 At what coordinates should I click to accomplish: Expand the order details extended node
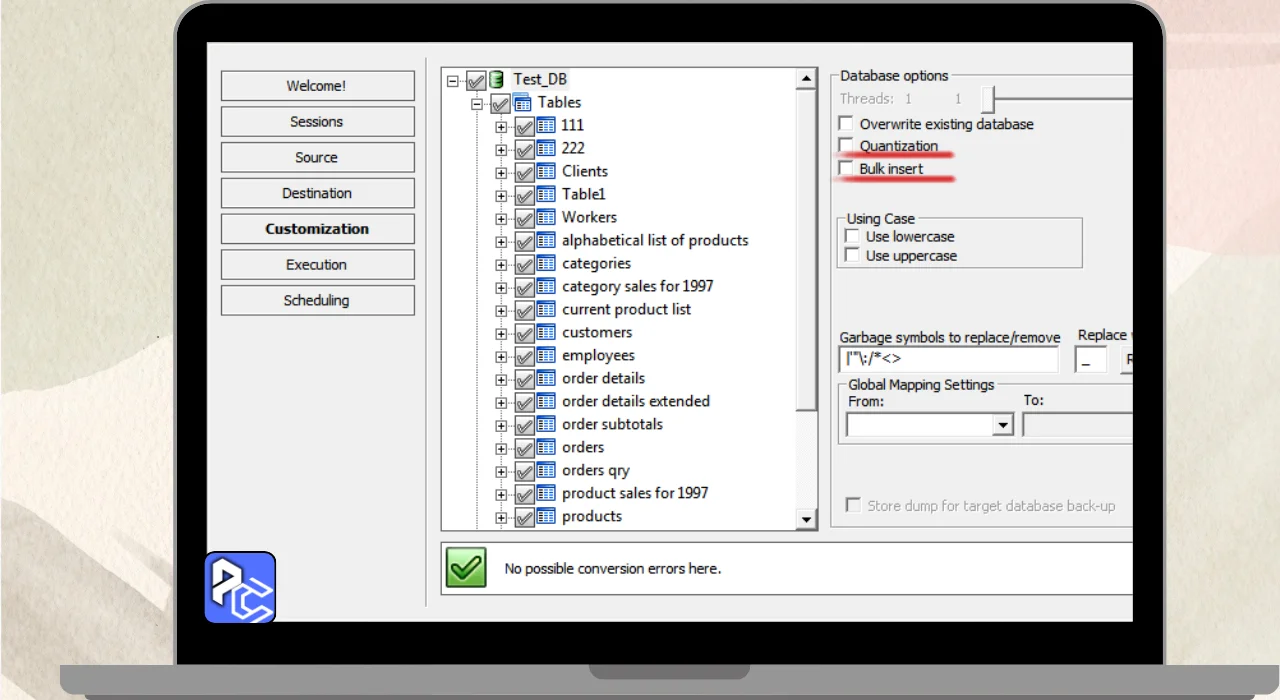pyautogui.click(x=501, y=402)
